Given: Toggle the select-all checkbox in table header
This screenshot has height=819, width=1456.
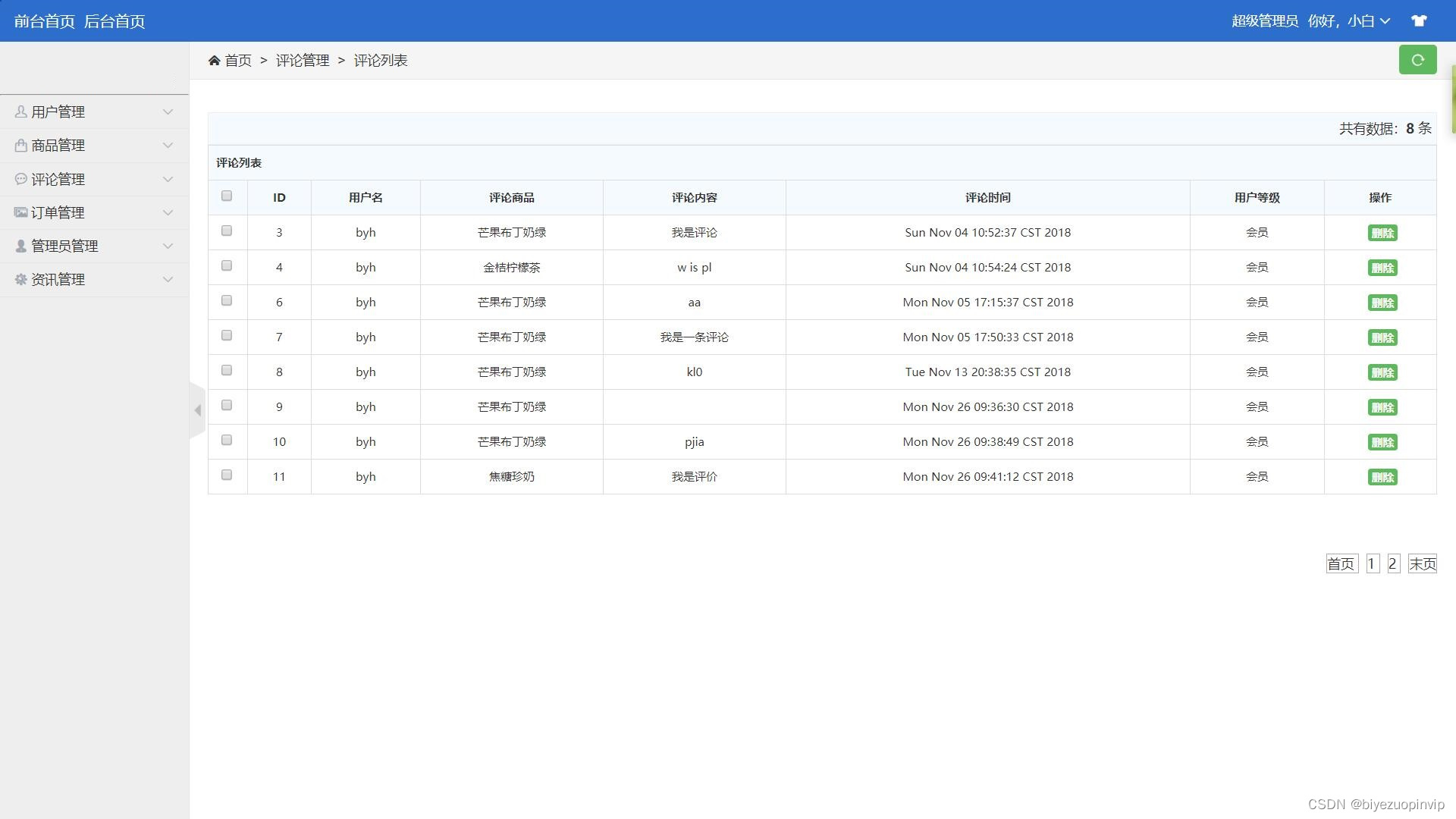Looking at the screenshot, I should [x=227, y=196].
